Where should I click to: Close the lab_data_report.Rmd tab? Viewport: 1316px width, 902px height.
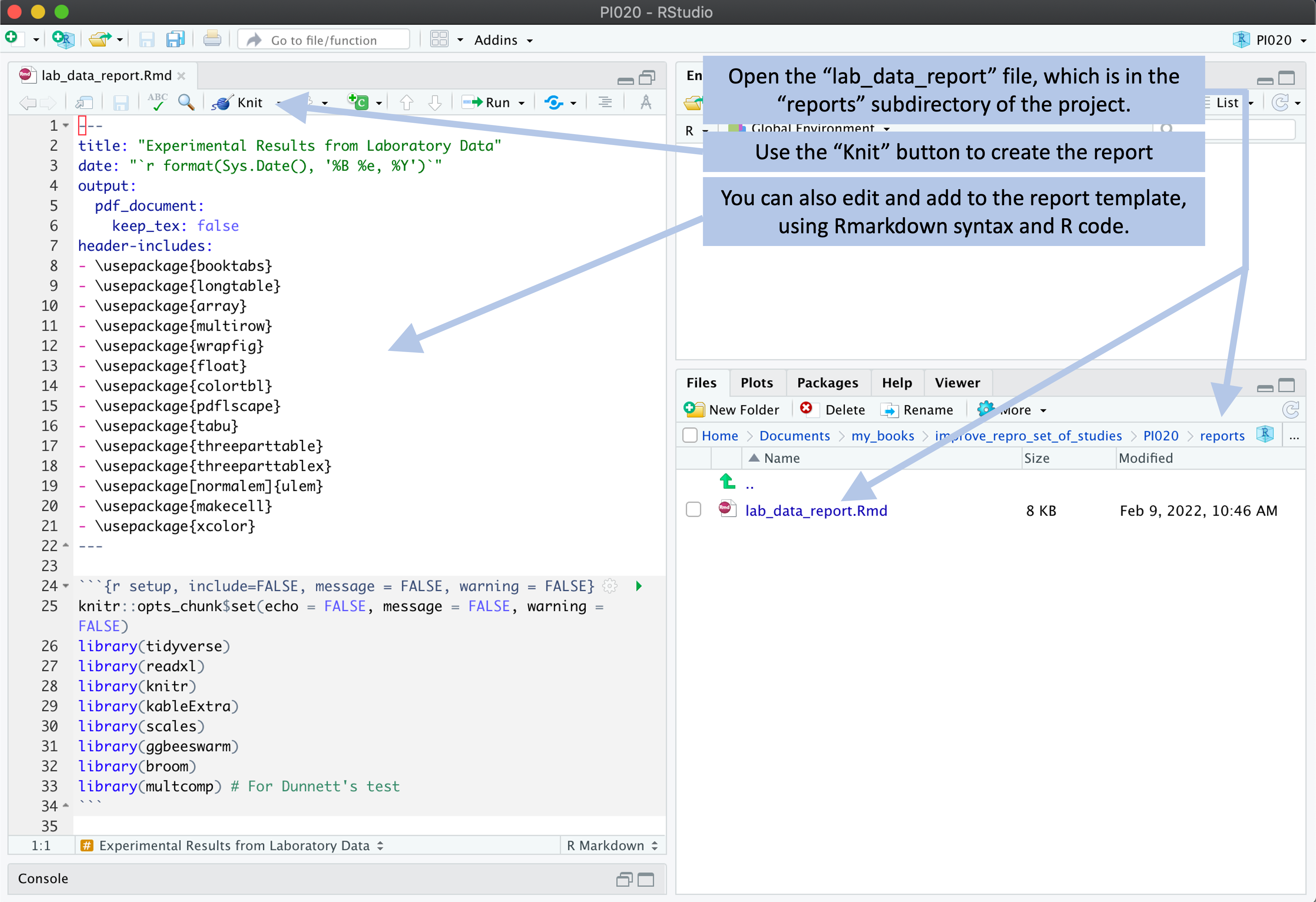181,76
